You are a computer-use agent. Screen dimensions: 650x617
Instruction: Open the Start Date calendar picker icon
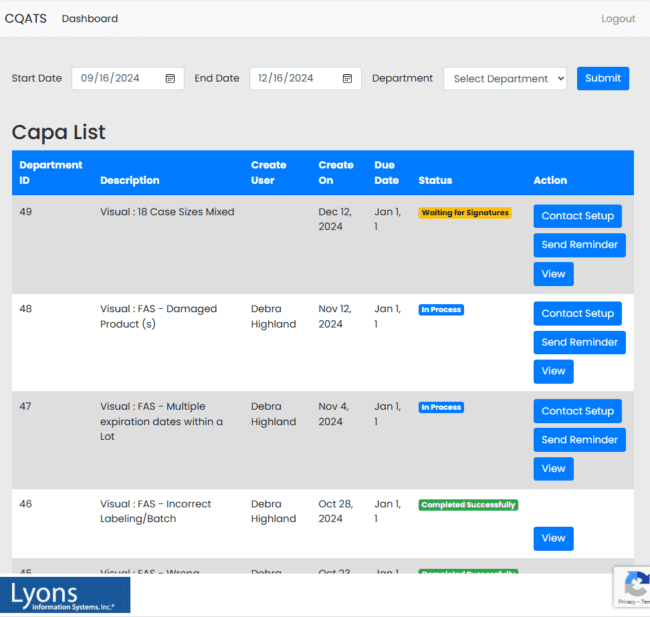tap(170, 78)
